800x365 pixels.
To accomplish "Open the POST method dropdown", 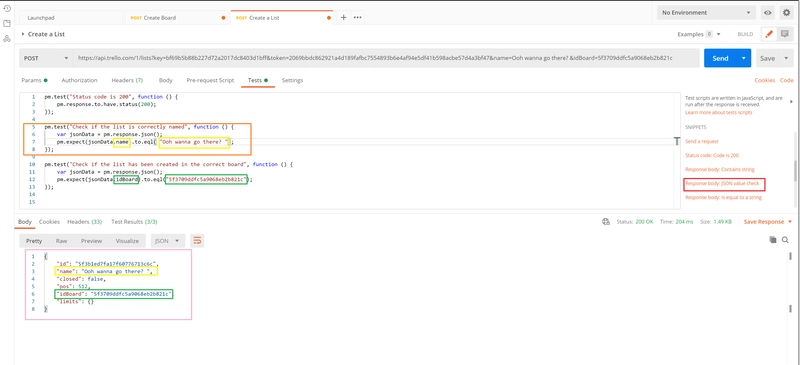I will [46, 58].
